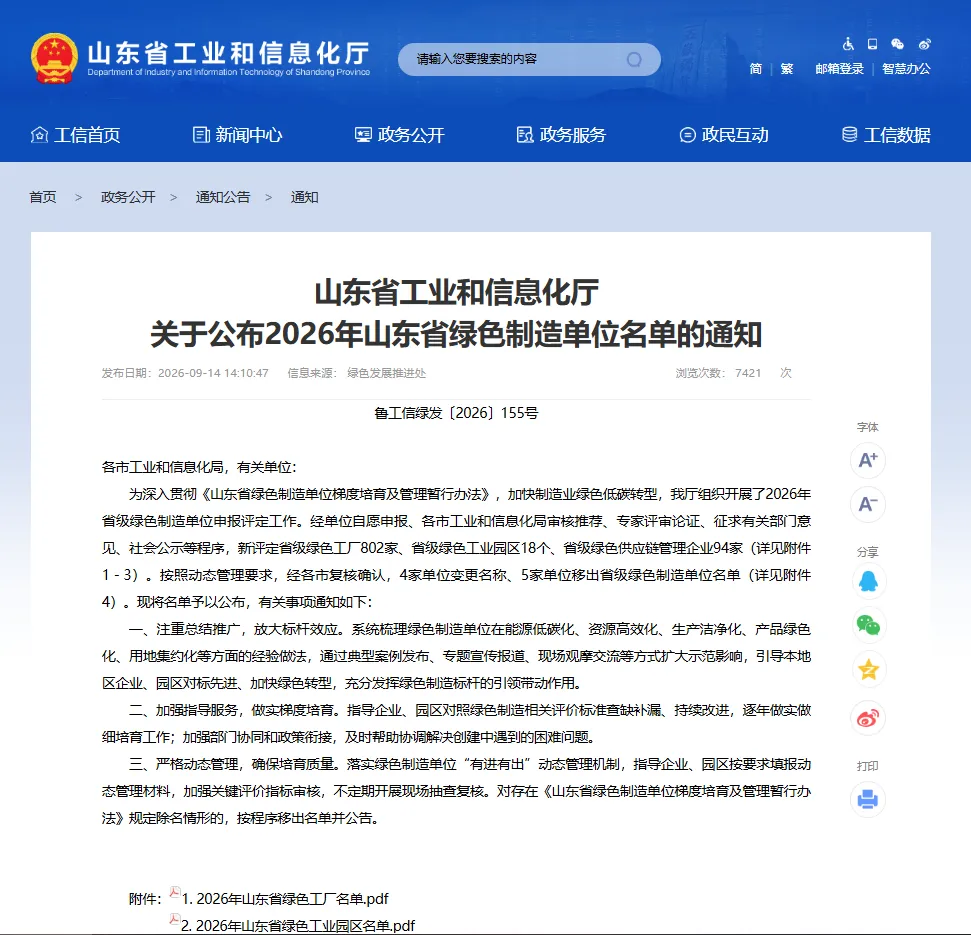Open the mobile version icon in header
Viewport: 971px width, 935px height.
pyautogui.click(x=873, y=44)
